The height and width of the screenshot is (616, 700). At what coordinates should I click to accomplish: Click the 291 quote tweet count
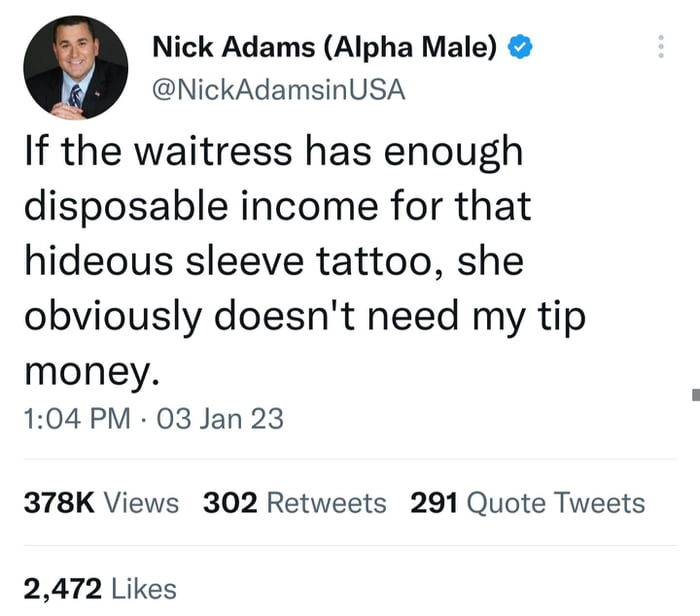pyautogui.click(x=434, y=503)
